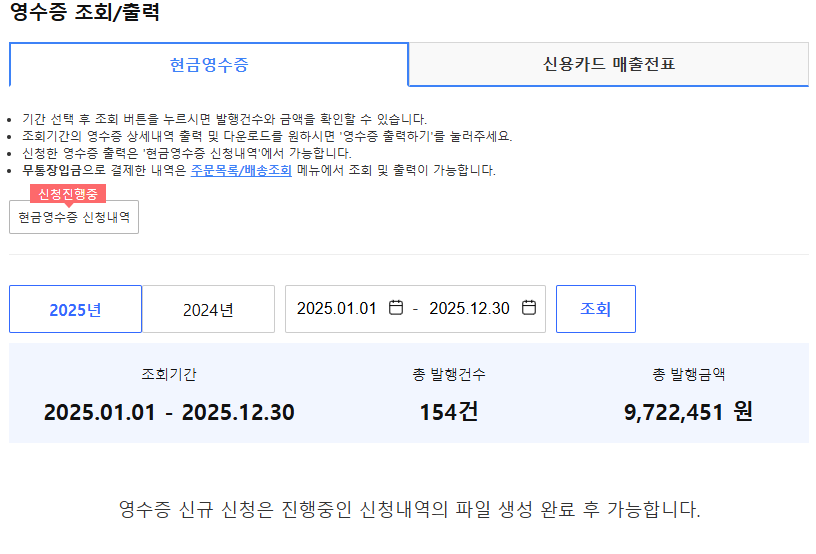
Task: Switch to the 신용카드 매출전표 tab
Action: coord(608,65)
